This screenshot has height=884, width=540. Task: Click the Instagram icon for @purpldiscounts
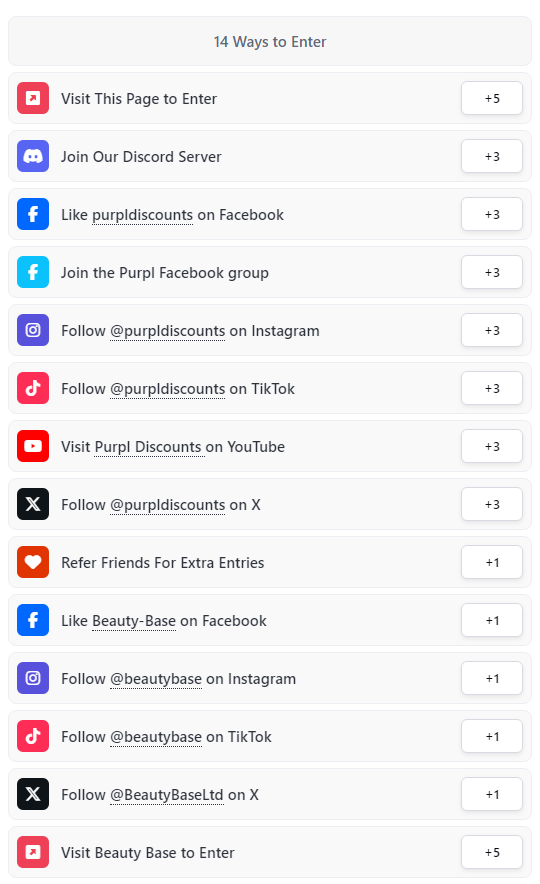[x=33, y=330]
